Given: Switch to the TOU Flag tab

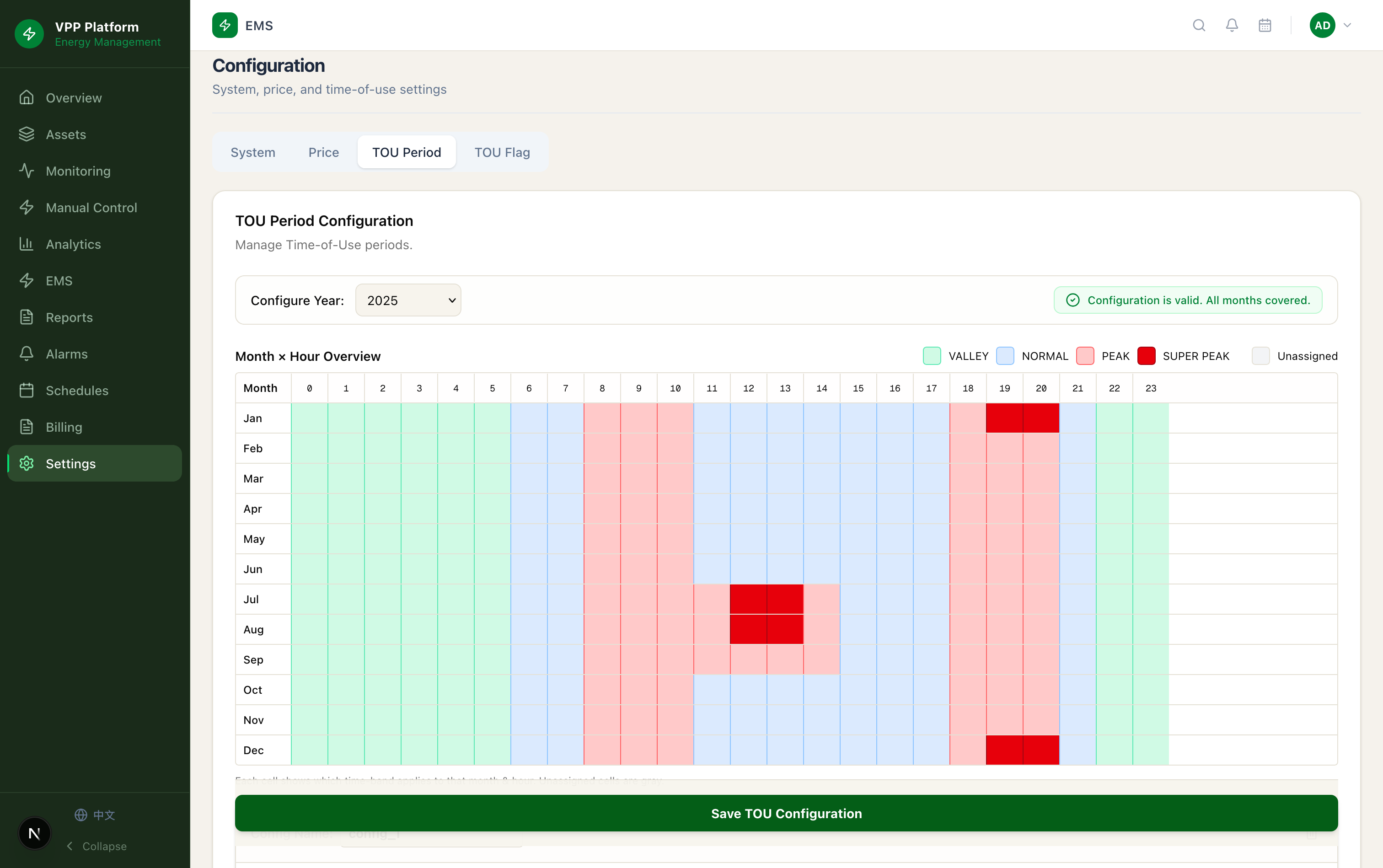Looking at the screenshot, I should (x=502, y=152).
